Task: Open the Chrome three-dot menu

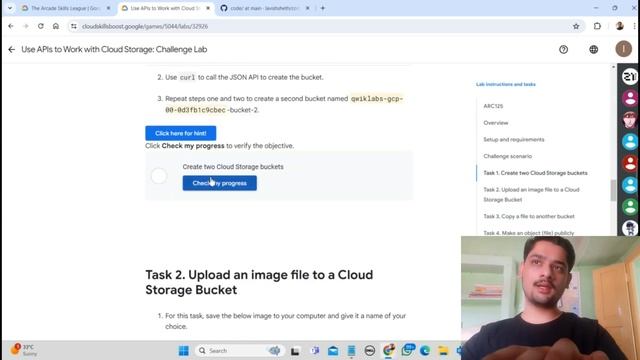Action: coord(635,26)
